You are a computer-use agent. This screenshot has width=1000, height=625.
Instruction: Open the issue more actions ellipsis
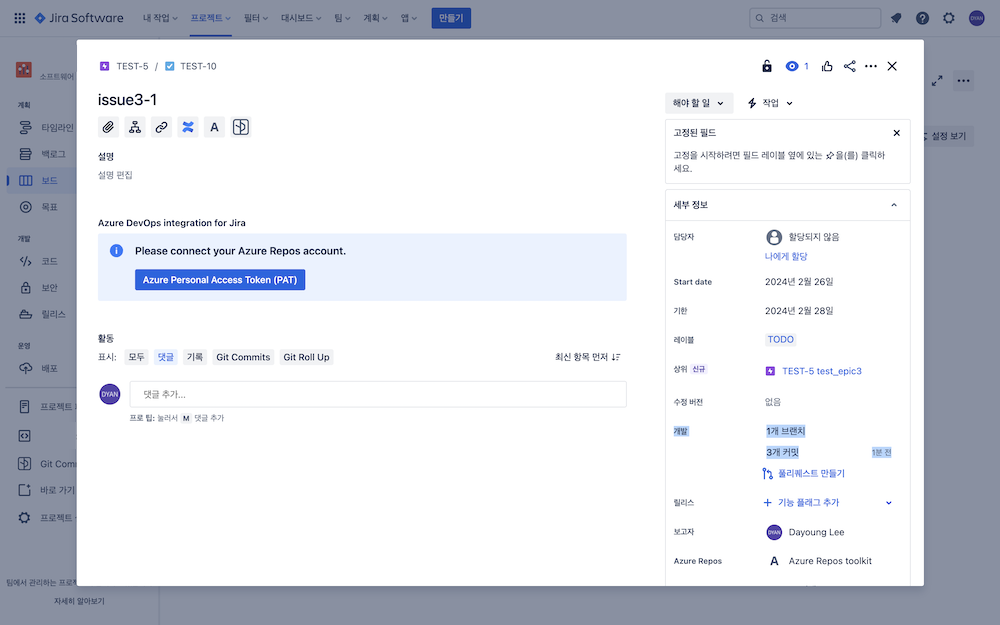coord(871,66)
